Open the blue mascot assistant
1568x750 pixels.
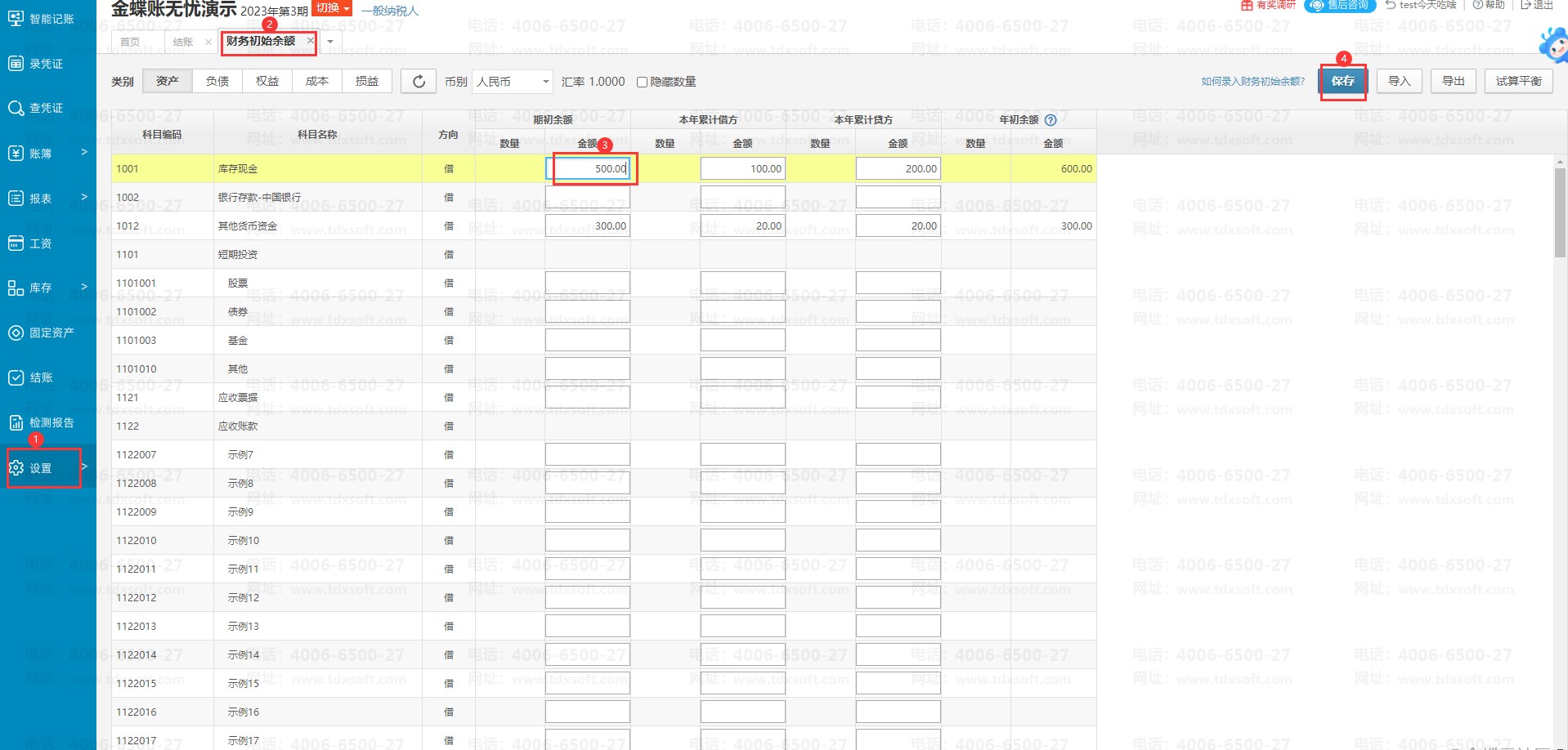pyautogui.click(x=1553, y=45)
